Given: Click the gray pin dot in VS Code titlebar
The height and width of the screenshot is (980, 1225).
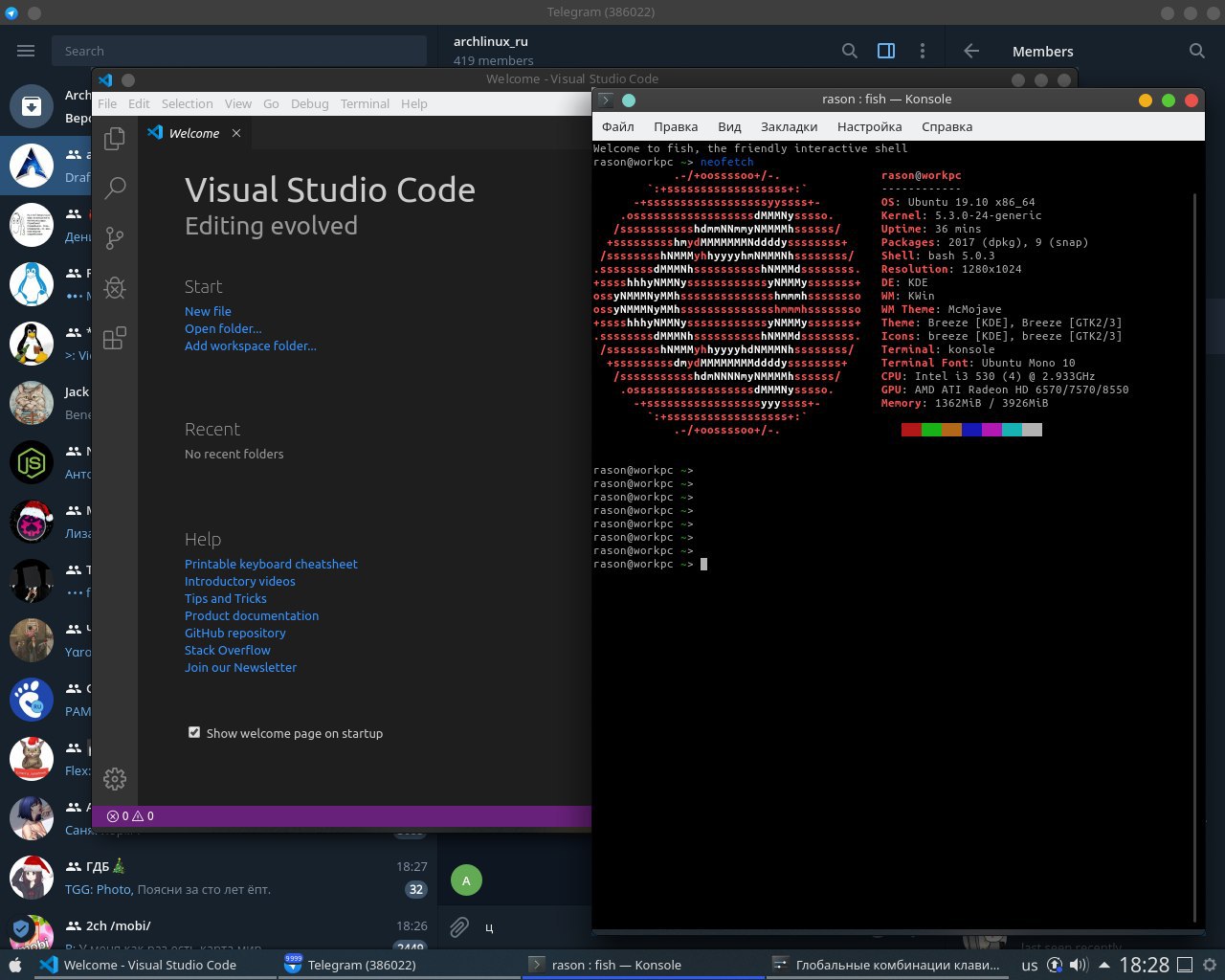Looking at the screenshot, I should [x=128, y=80].
